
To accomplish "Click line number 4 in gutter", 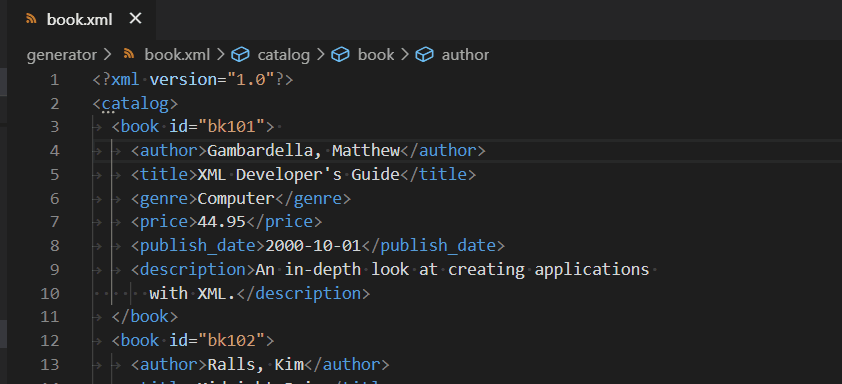I will [x=54, y=151].
